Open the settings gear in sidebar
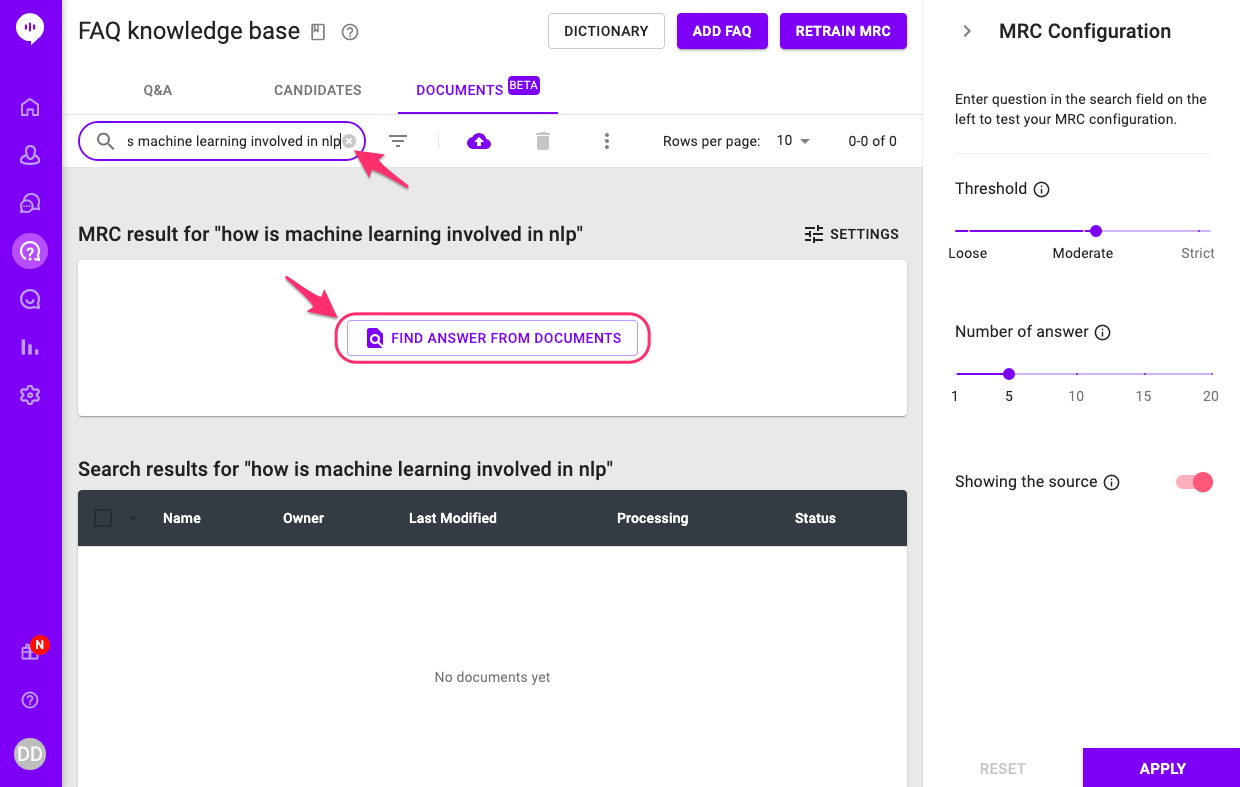 [30, 395]
